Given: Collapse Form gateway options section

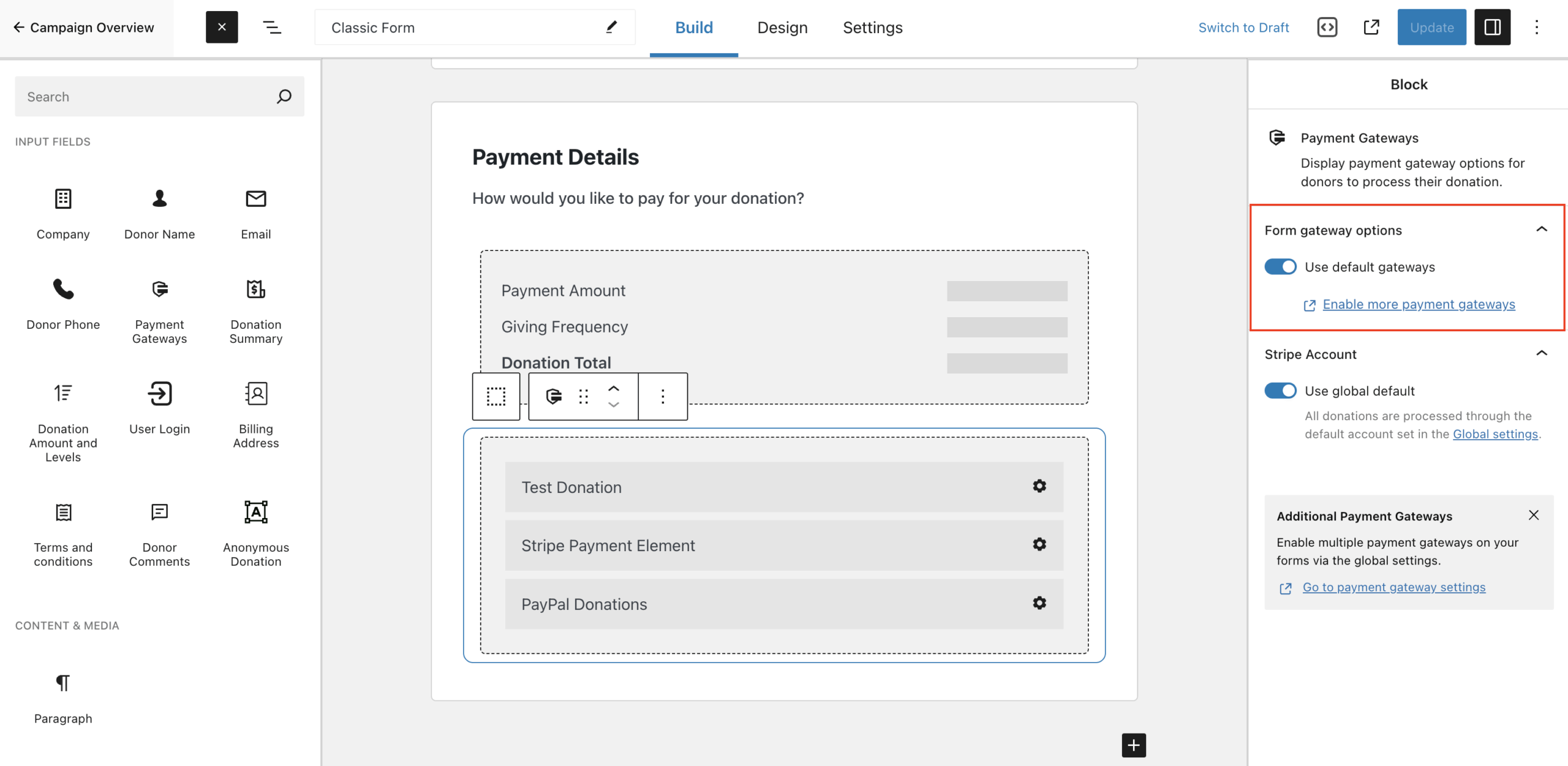Looking at the screenshot, I should tap(1541, 230).
